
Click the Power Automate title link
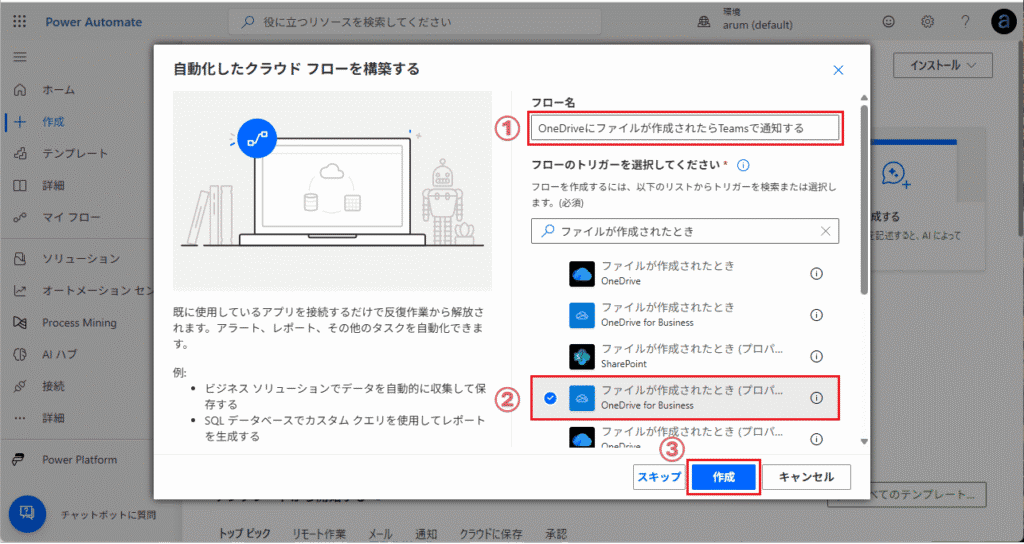pos(93,22)
